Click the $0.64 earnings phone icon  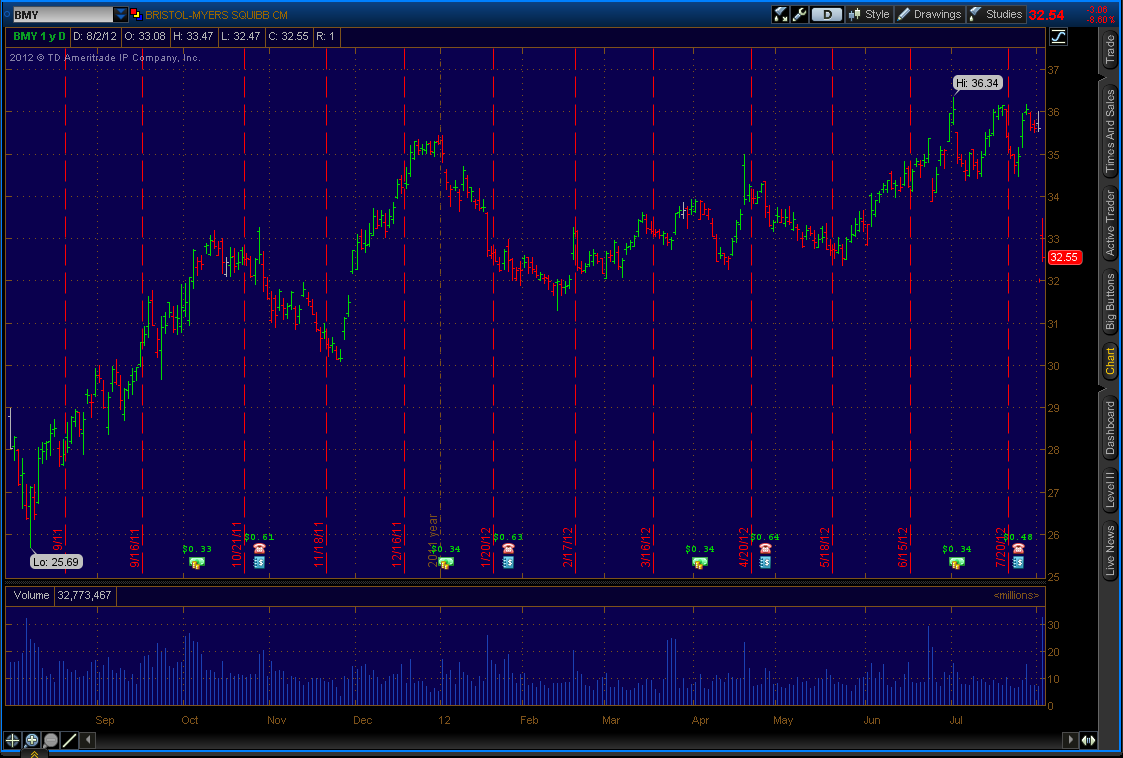tap(765, 548)
